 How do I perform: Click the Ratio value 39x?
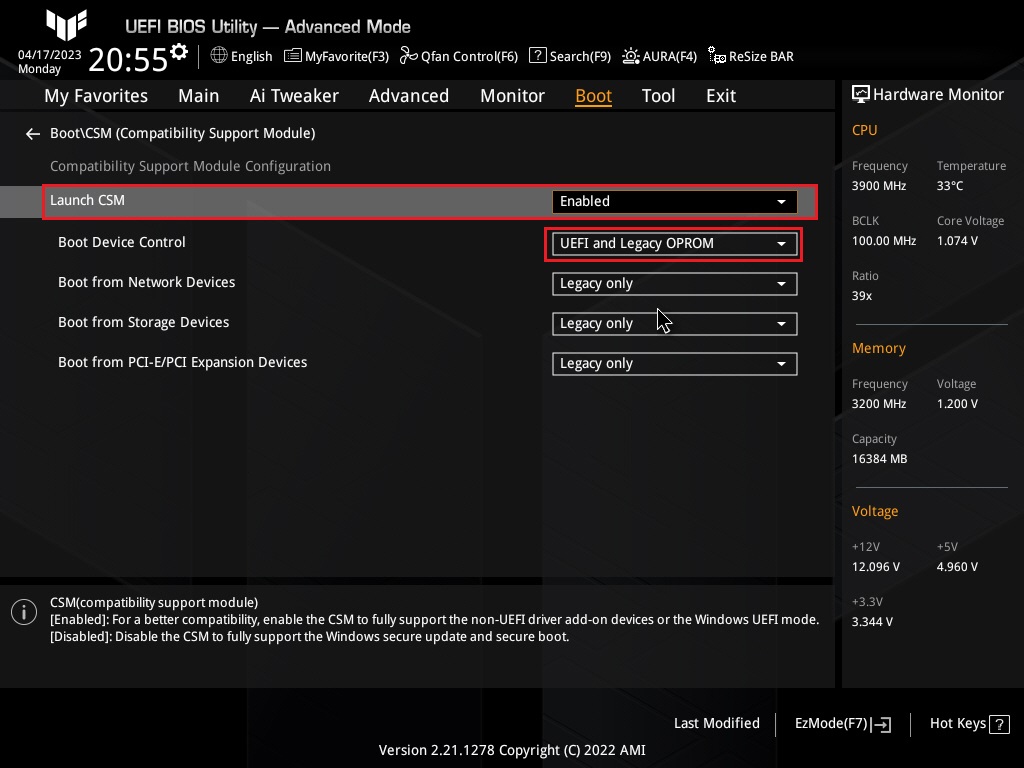(x=861, y=296)
